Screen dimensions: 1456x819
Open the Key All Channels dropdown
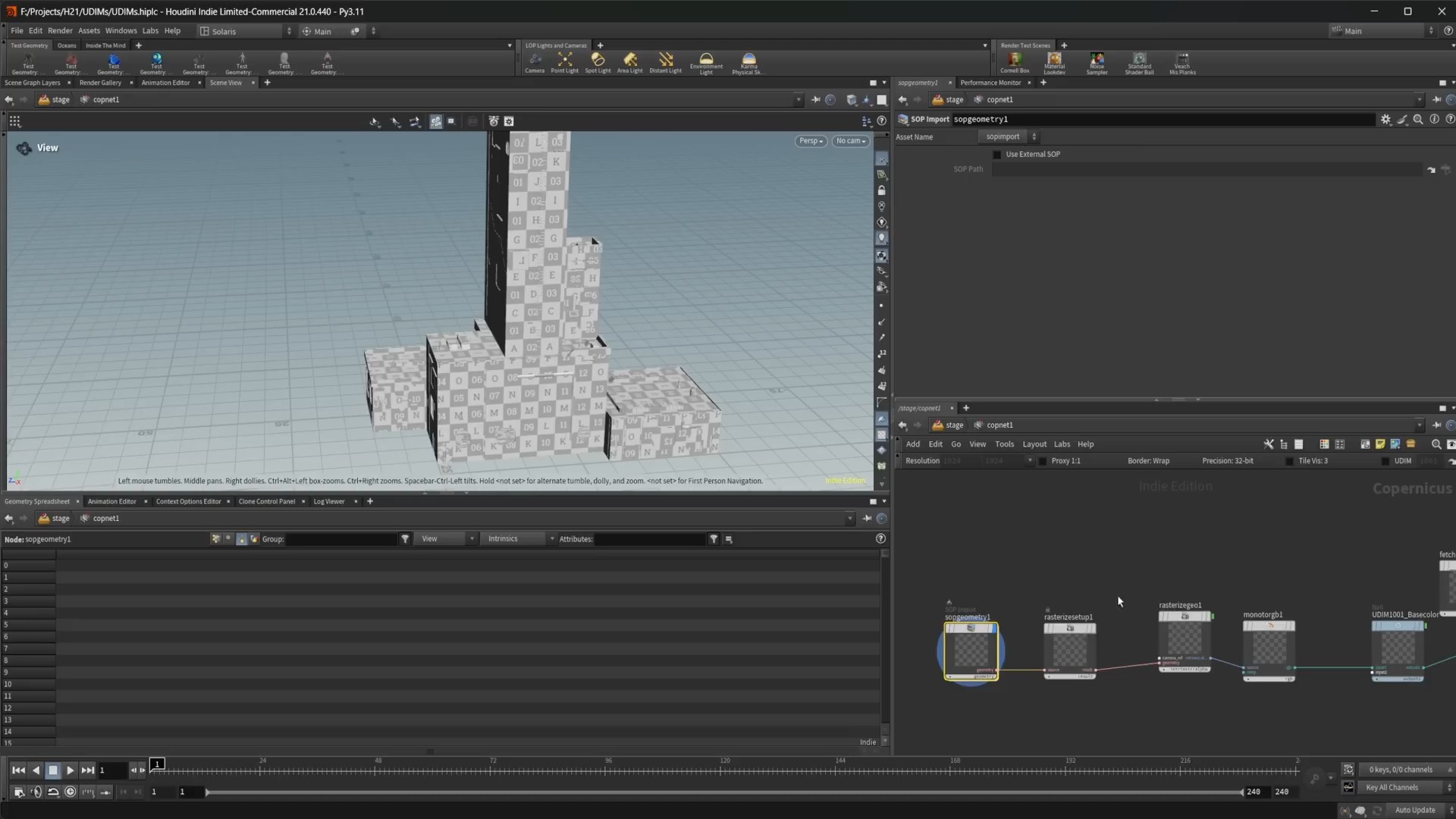pos(1407,787)
